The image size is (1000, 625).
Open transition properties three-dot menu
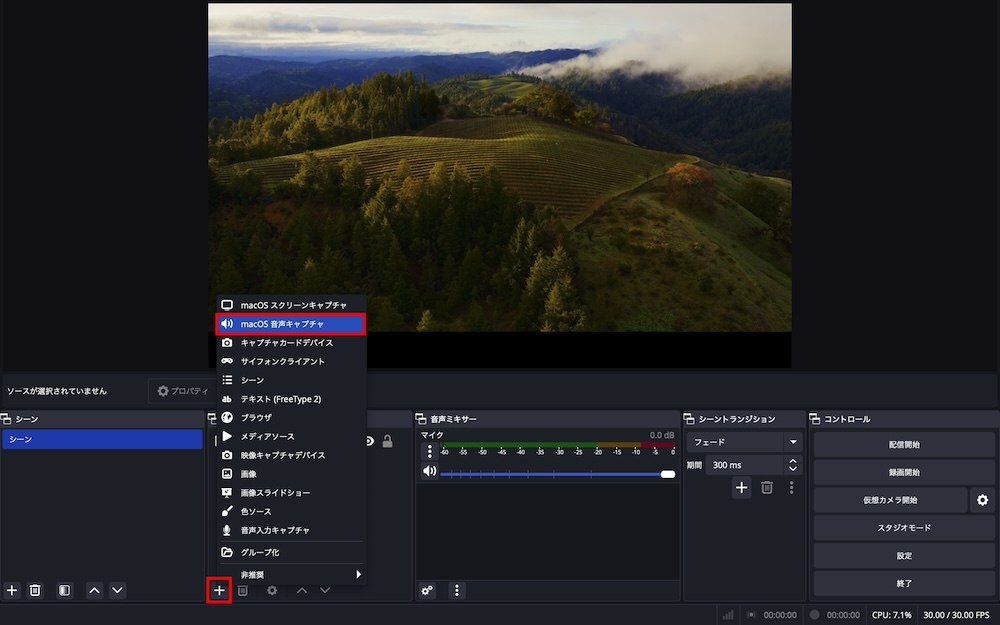[791, 488]
